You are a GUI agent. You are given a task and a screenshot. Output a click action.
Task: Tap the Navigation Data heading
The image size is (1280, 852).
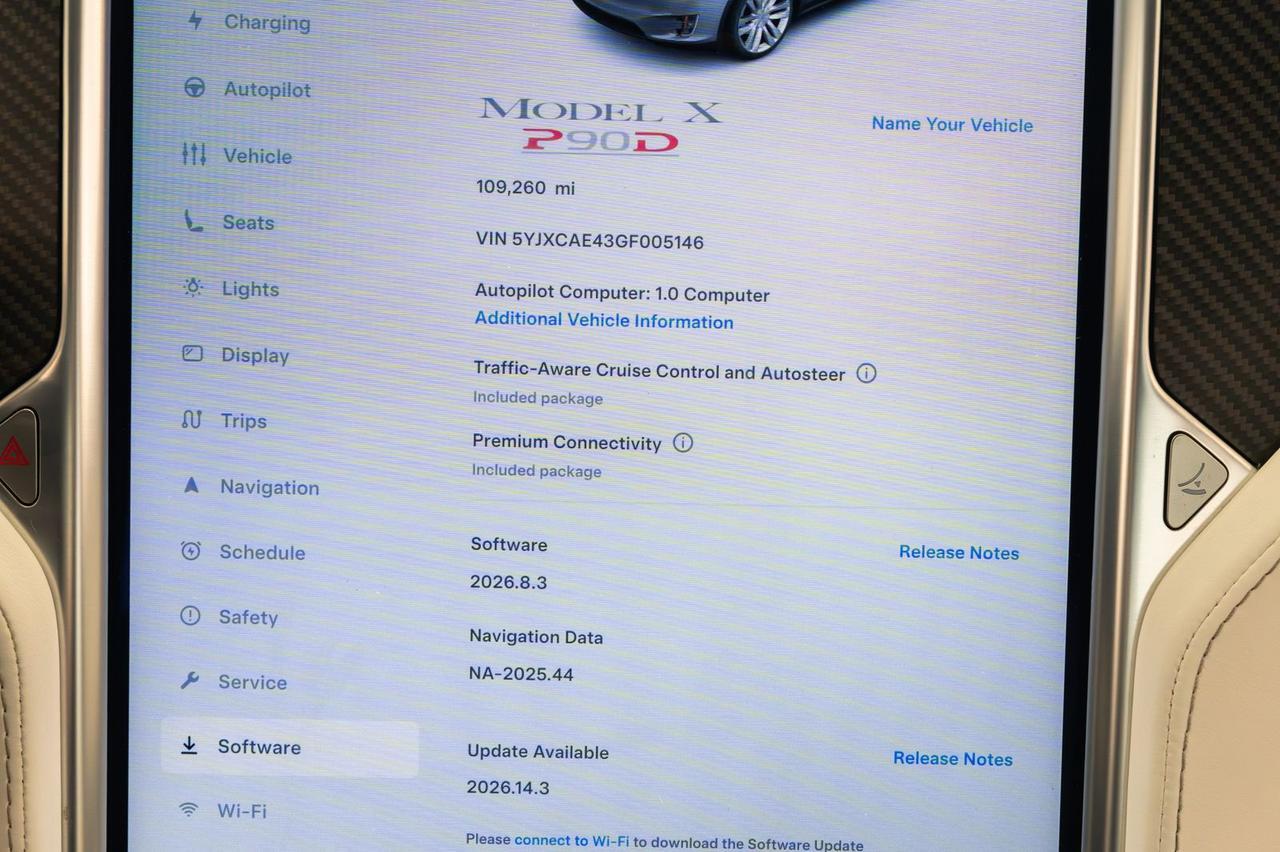[536, 636]
